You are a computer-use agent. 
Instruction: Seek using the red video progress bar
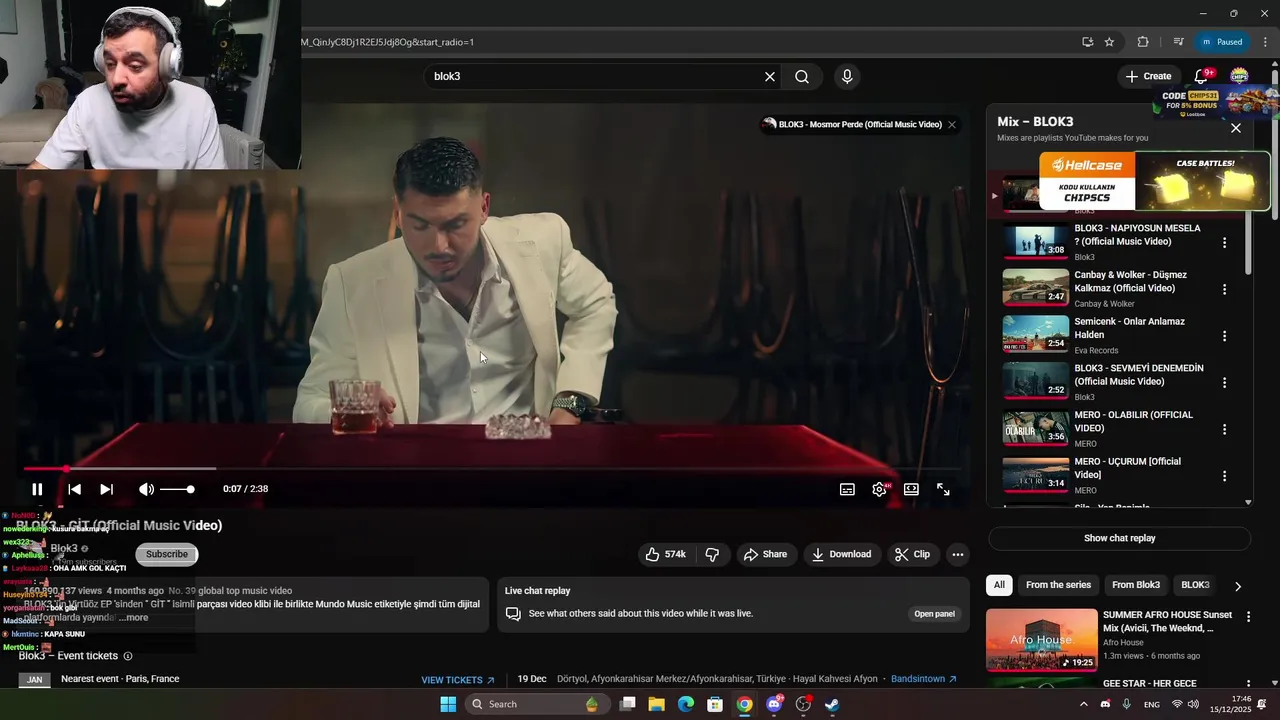492,468
